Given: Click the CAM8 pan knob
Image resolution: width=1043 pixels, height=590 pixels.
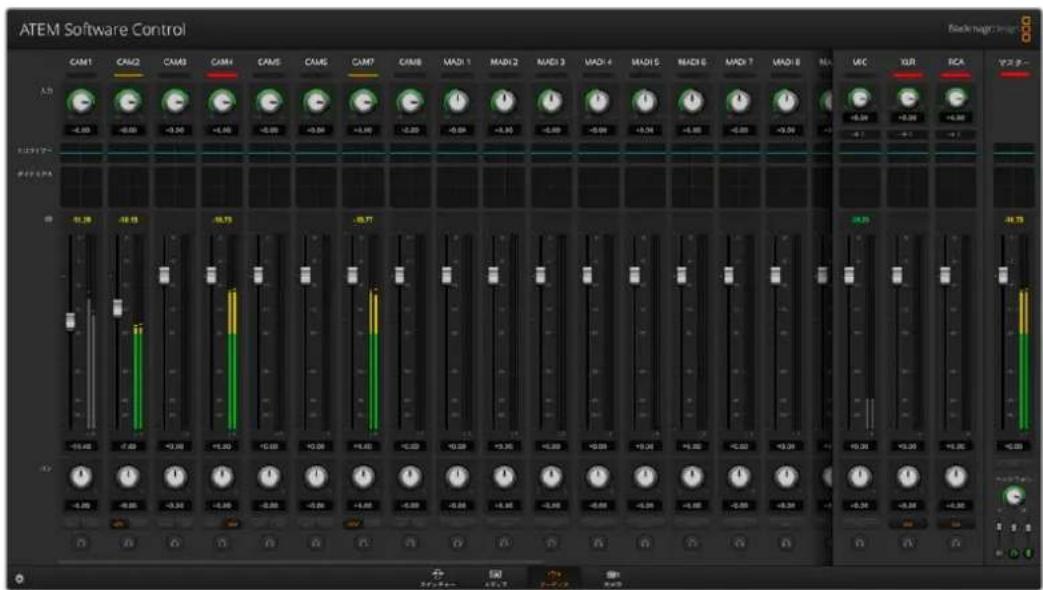Looking at the screenshot, I should 410,477.
